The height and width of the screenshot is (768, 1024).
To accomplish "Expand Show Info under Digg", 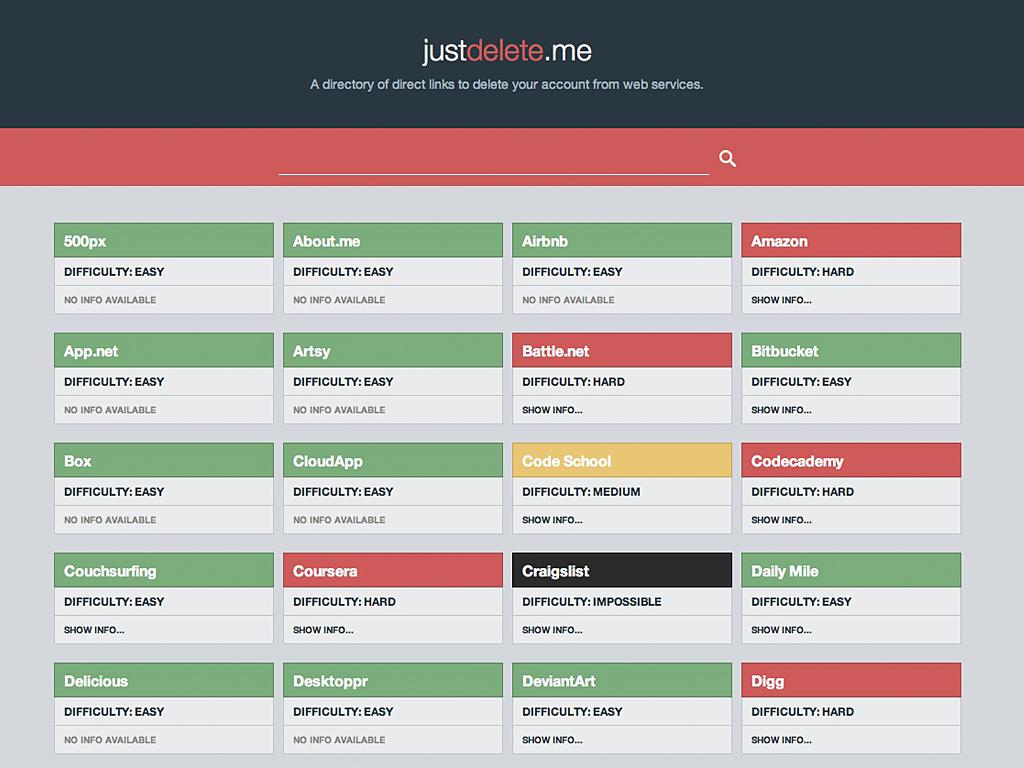I will pos(781,740).
